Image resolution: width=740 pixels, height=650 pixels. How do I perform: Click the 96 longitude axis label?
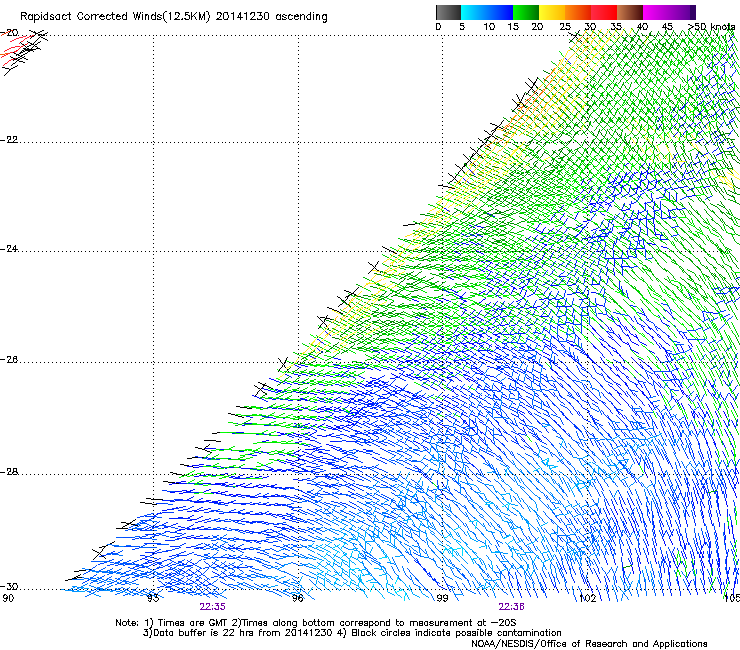coord(297,598)
